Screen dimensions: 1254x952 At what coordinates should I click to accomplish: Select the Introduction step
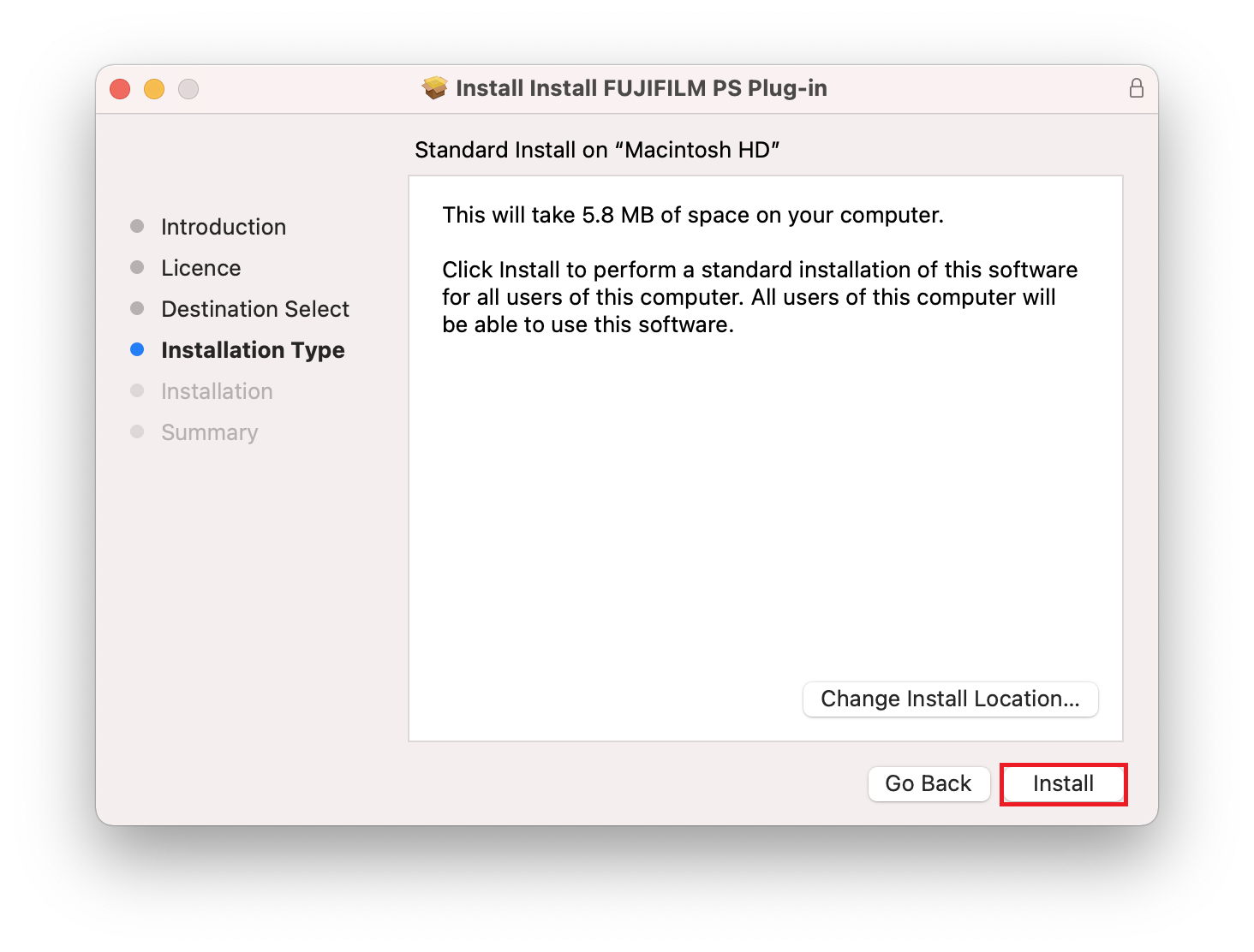(224, 227)
